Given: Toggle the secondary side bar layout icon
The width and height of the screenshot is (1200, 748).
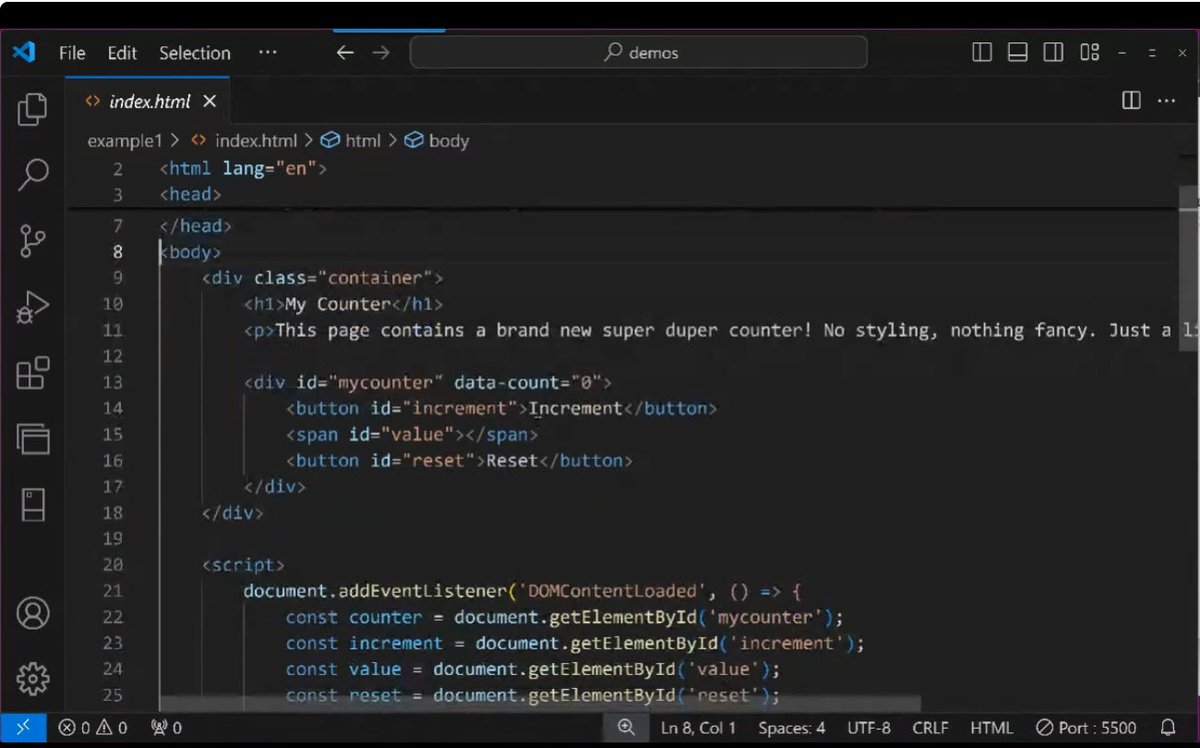Looking at the screenshot, I should coord(1053,53).
